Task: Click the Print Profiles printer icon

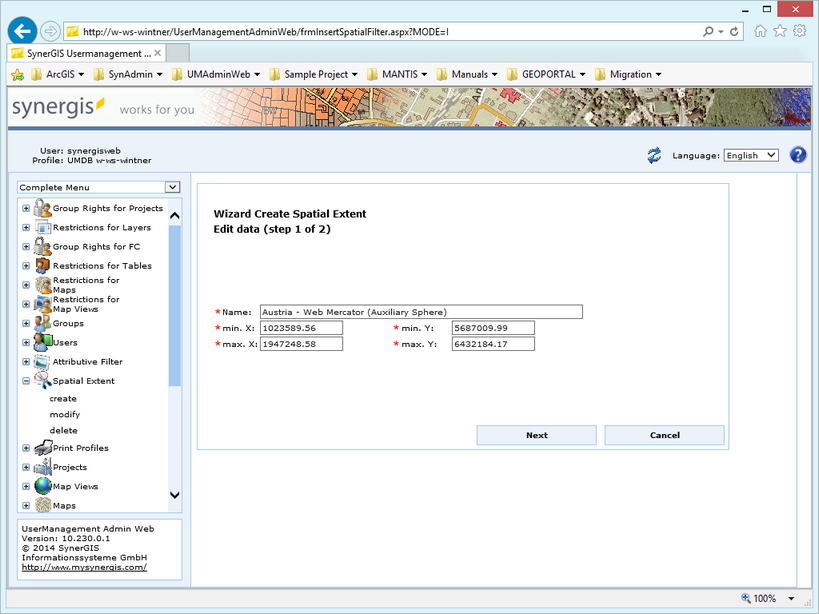Action: point(42,447)
